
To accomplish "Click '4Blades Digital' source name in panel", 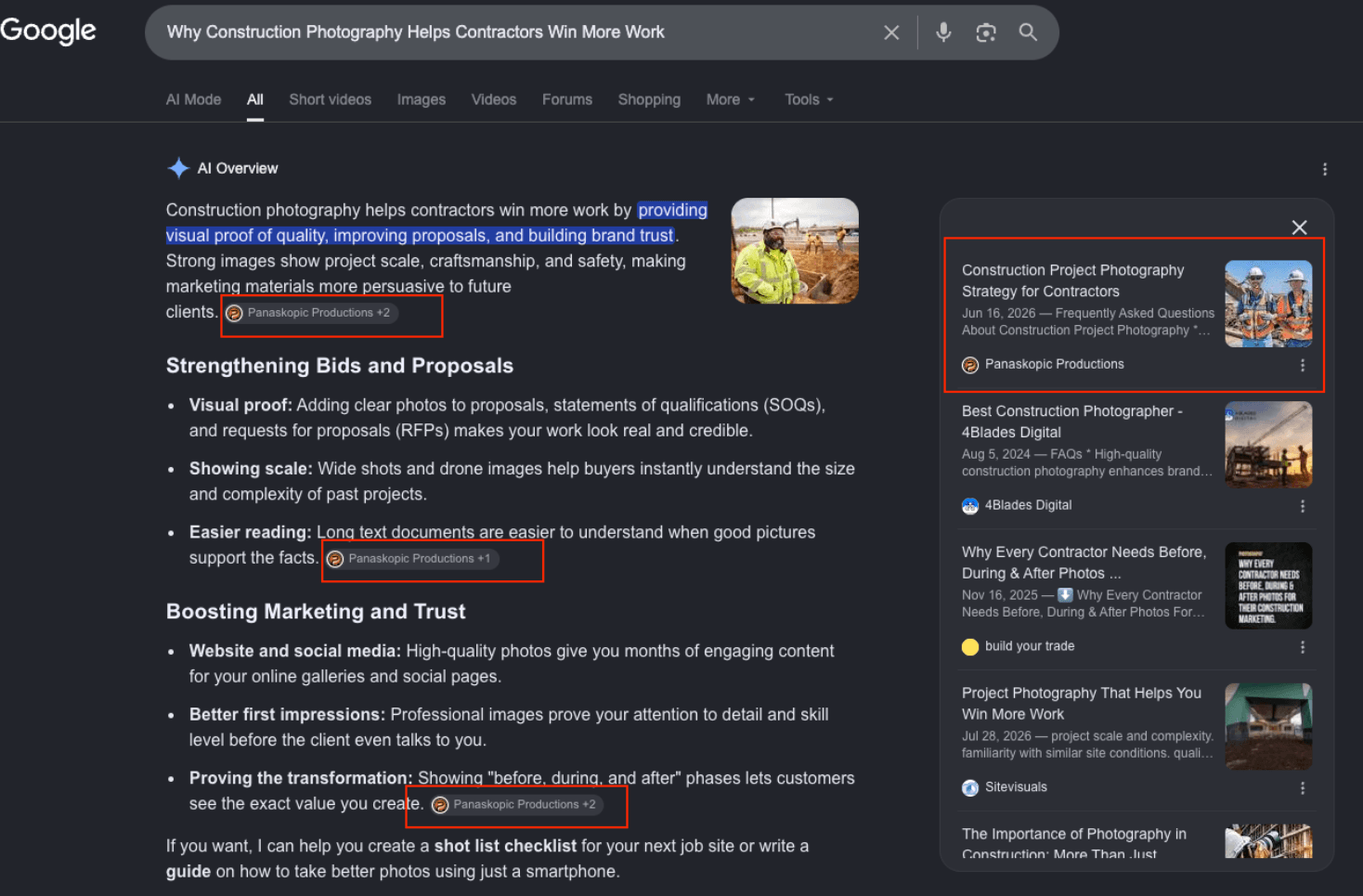I will [1029, 506].
